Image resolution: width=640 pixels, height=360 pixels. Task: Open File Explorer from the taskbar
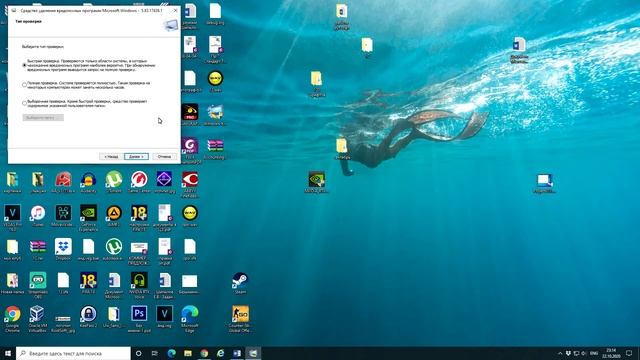point(188,353)
